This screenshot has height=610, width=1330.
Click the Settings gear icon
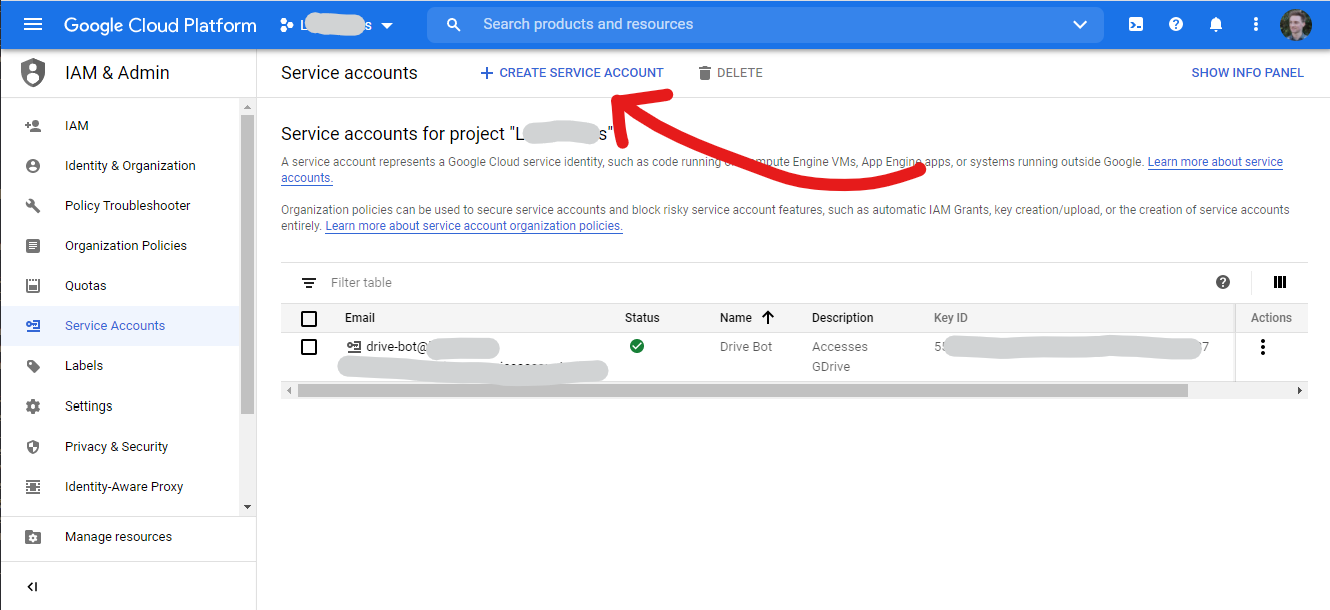coord(33,406)
